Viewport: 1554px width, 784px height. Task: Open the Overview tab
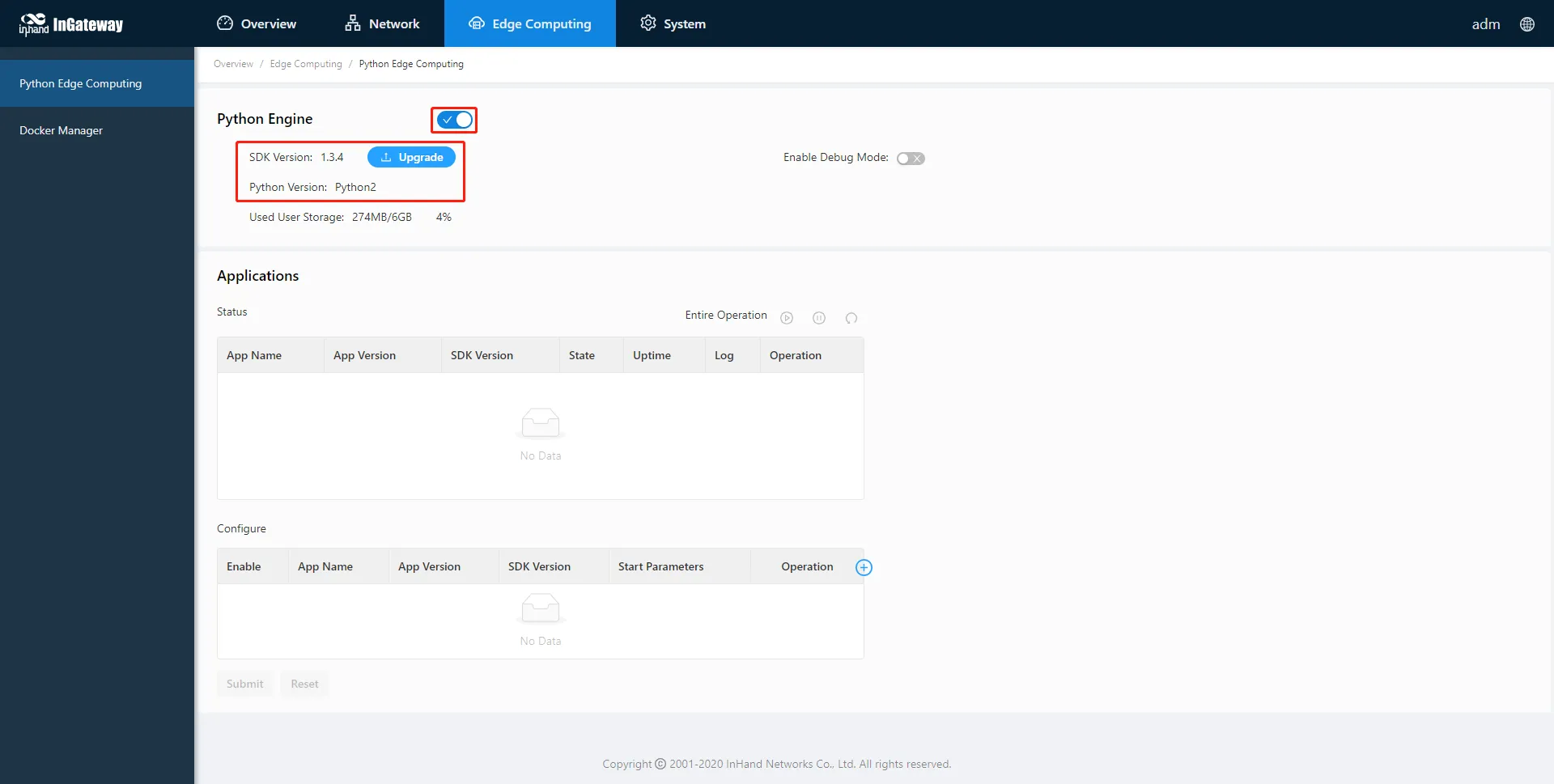(257, 23)
